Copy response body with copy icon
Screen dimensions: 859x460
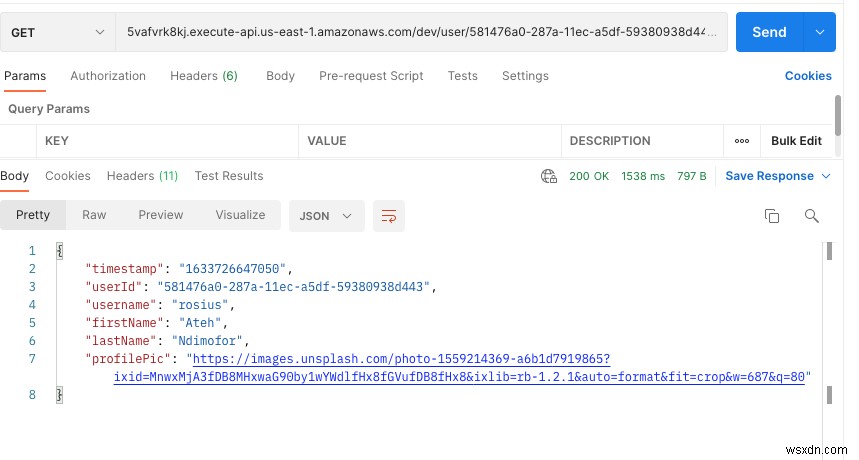(x=772, y=215)
